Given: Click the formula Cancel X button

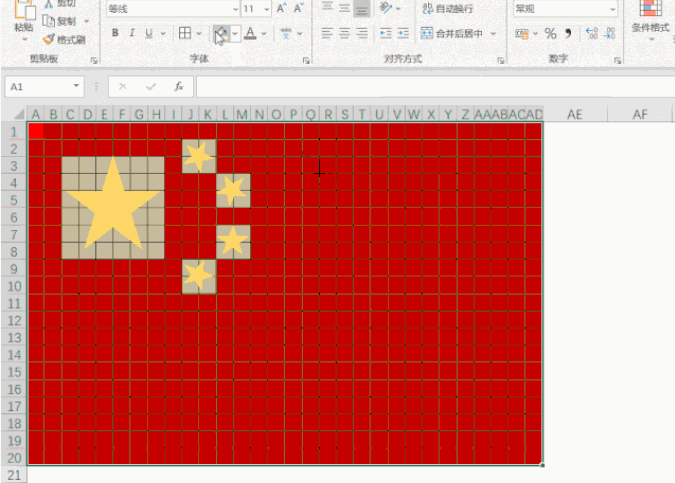Looking at the screenshot, I should coord(123,87).
